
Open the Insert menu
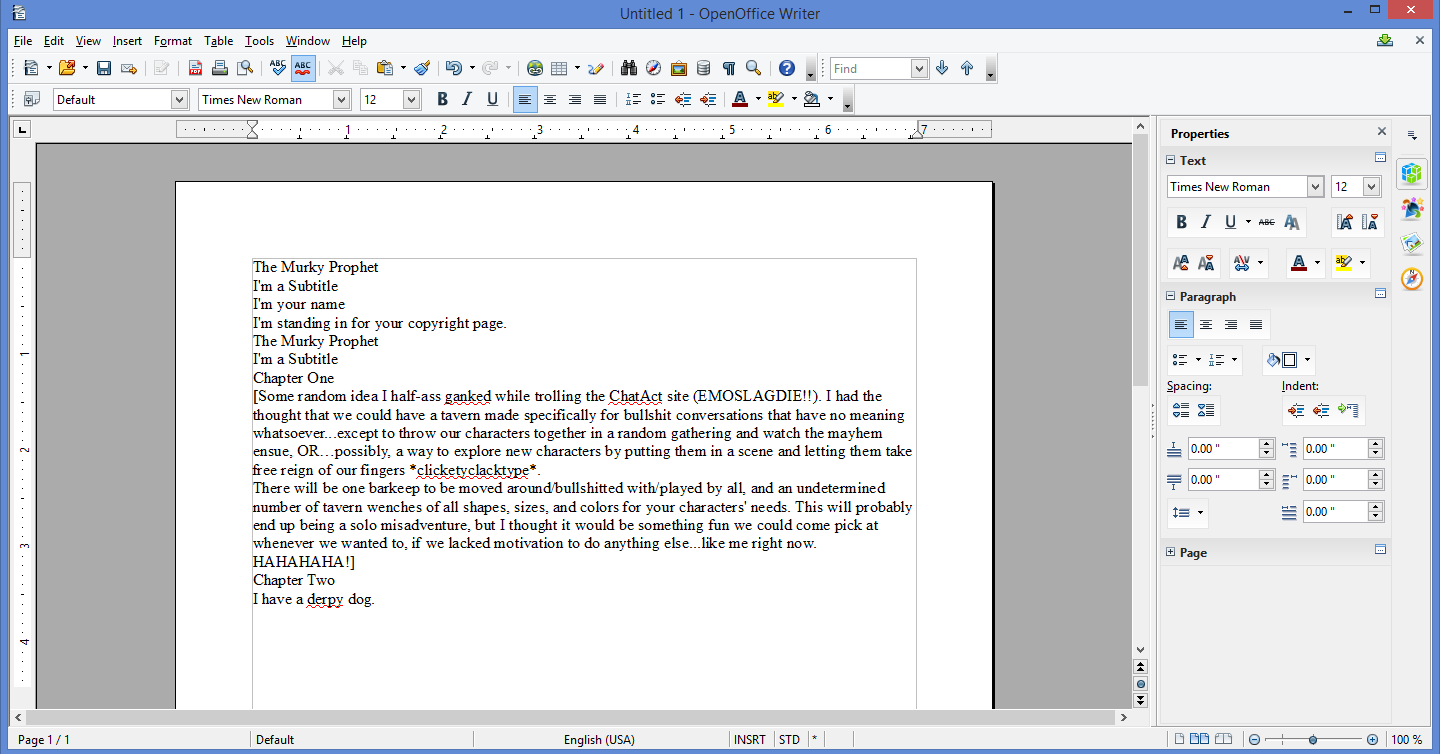[x=127, y=41]
